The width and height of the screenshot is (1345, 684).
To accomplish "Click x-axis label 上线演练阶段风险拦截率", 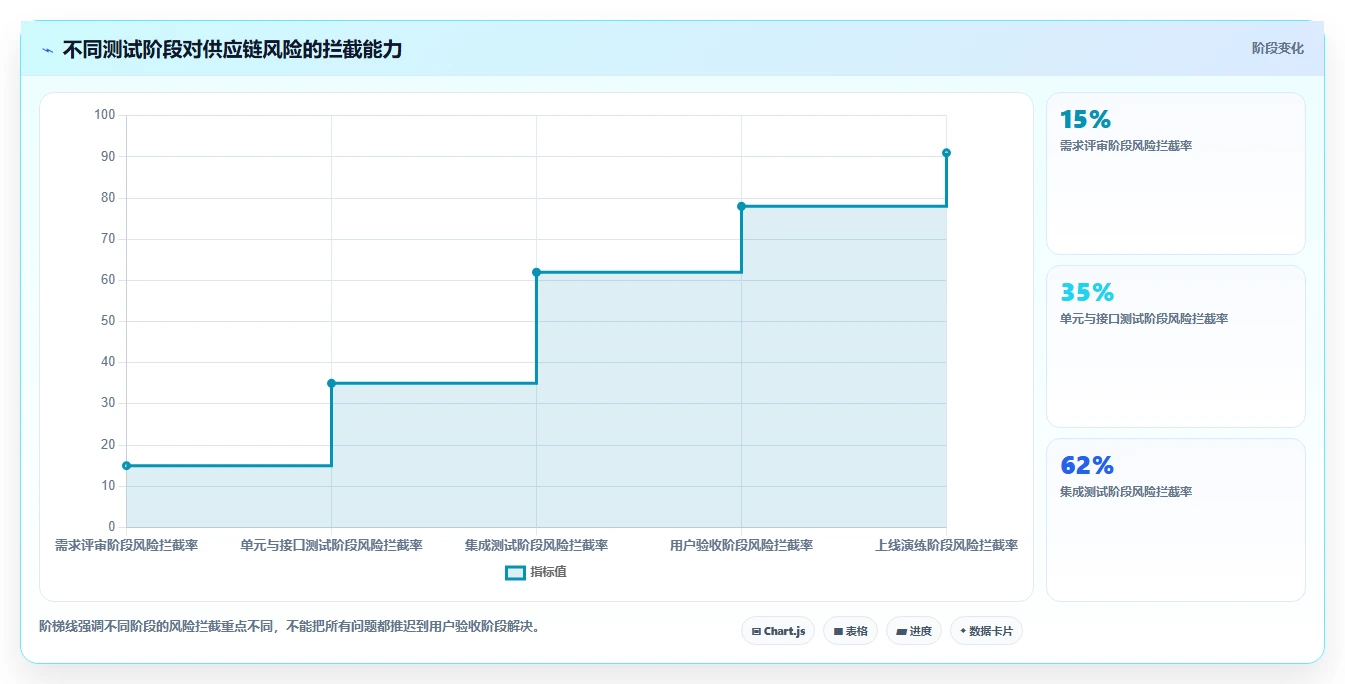I will point(946,545).
